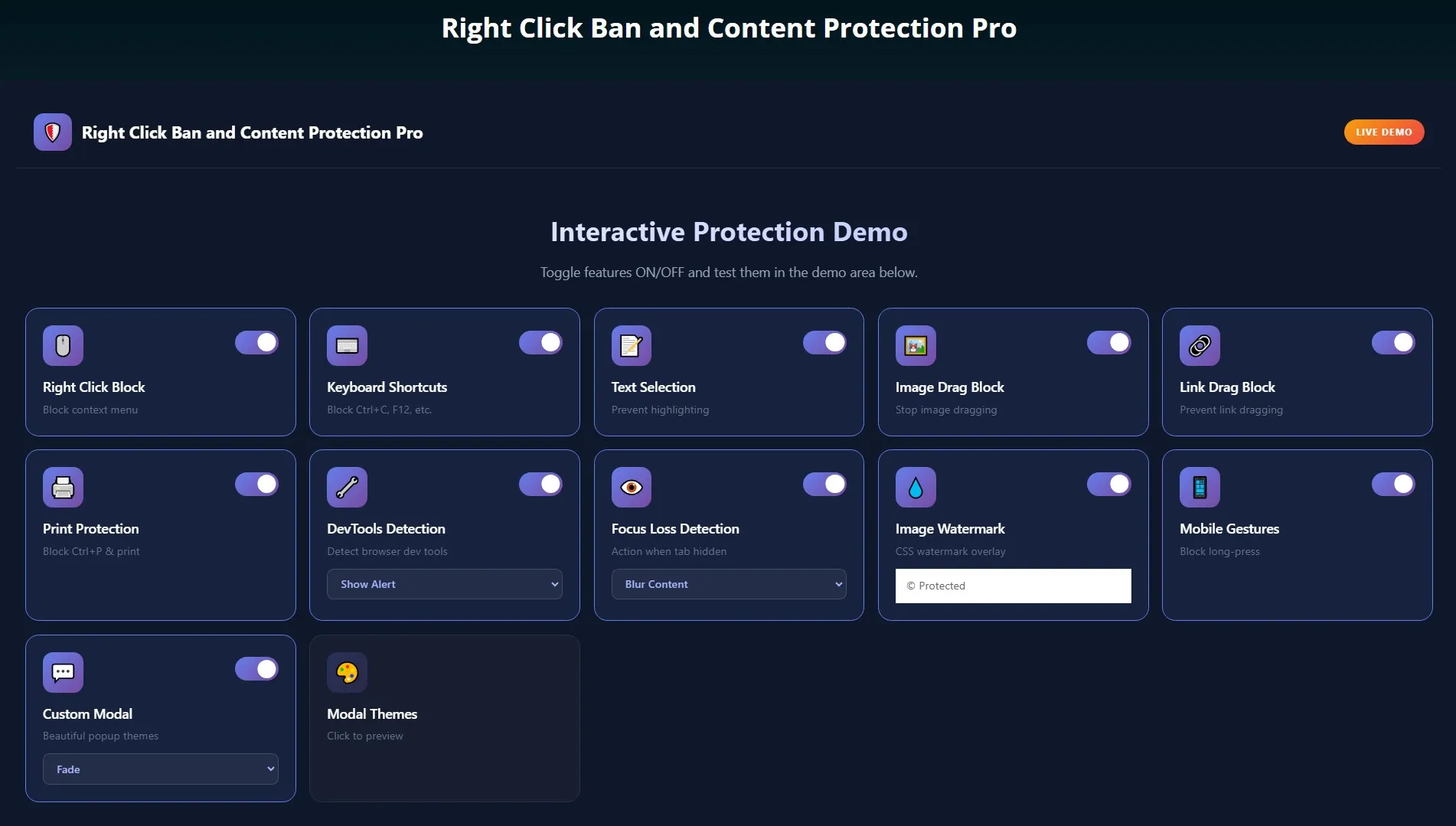Click the shield logo in the header
This screenshot has width=1456, height=826.
point(52,132)
